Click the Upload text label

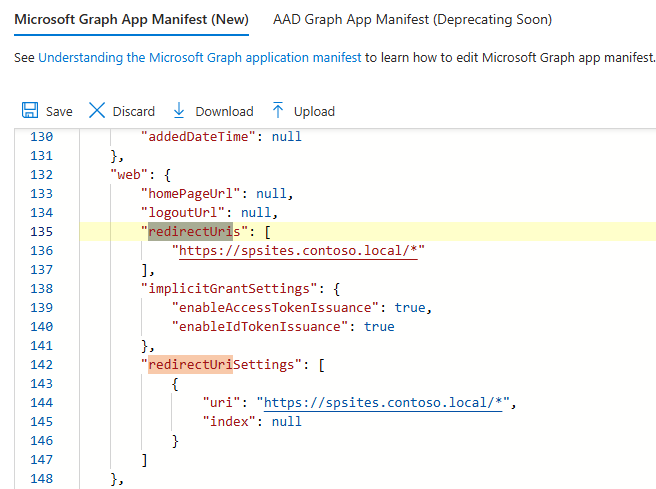point(314,112)
